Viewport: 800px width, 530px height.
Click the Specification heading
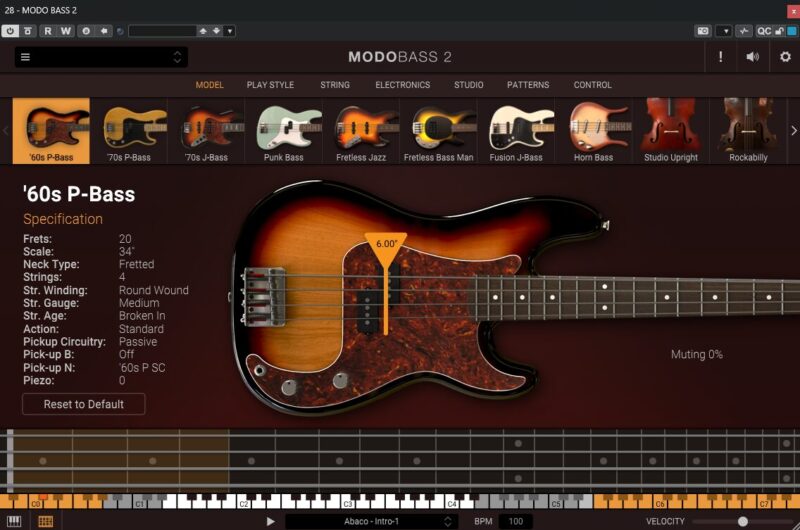point(63,219)
